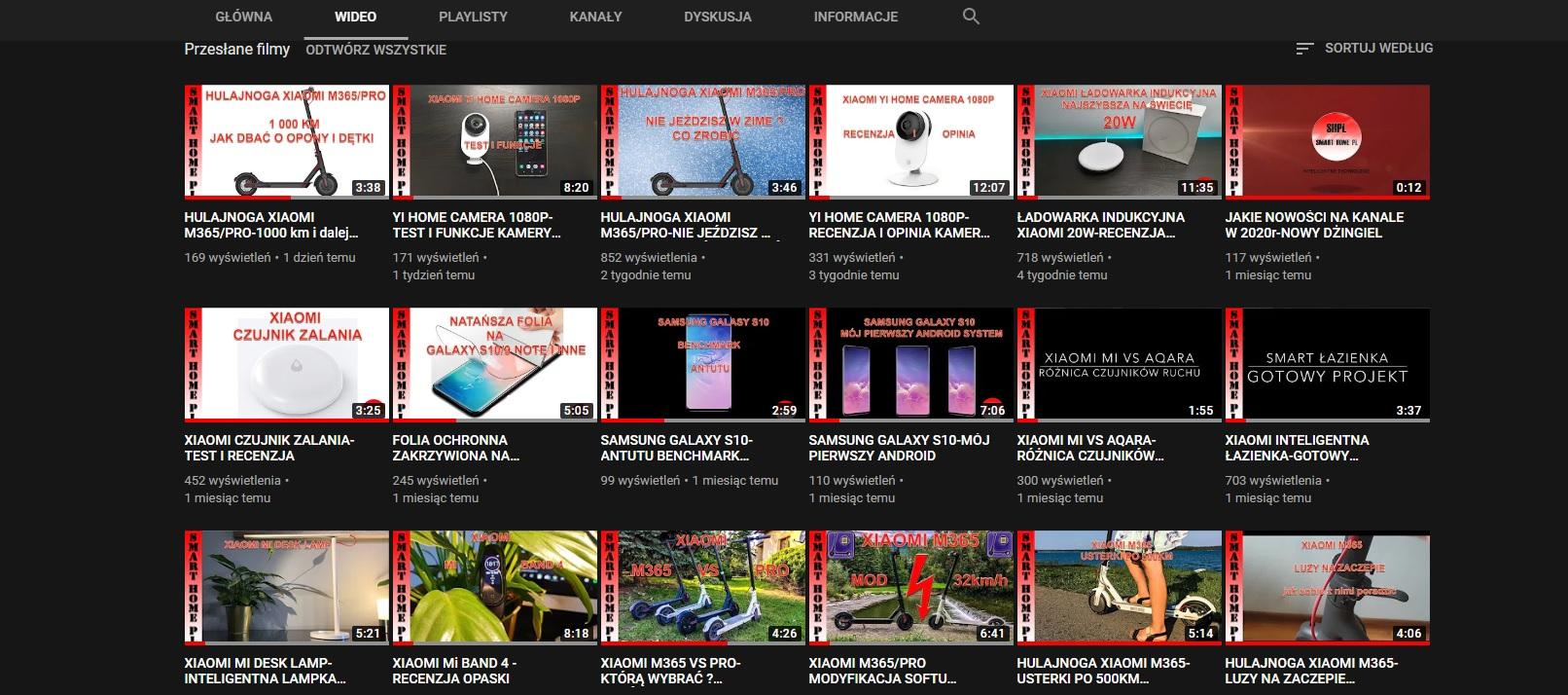Click the M365 vs Pro scooter comparison thumbnail

[x=702, y=587]
